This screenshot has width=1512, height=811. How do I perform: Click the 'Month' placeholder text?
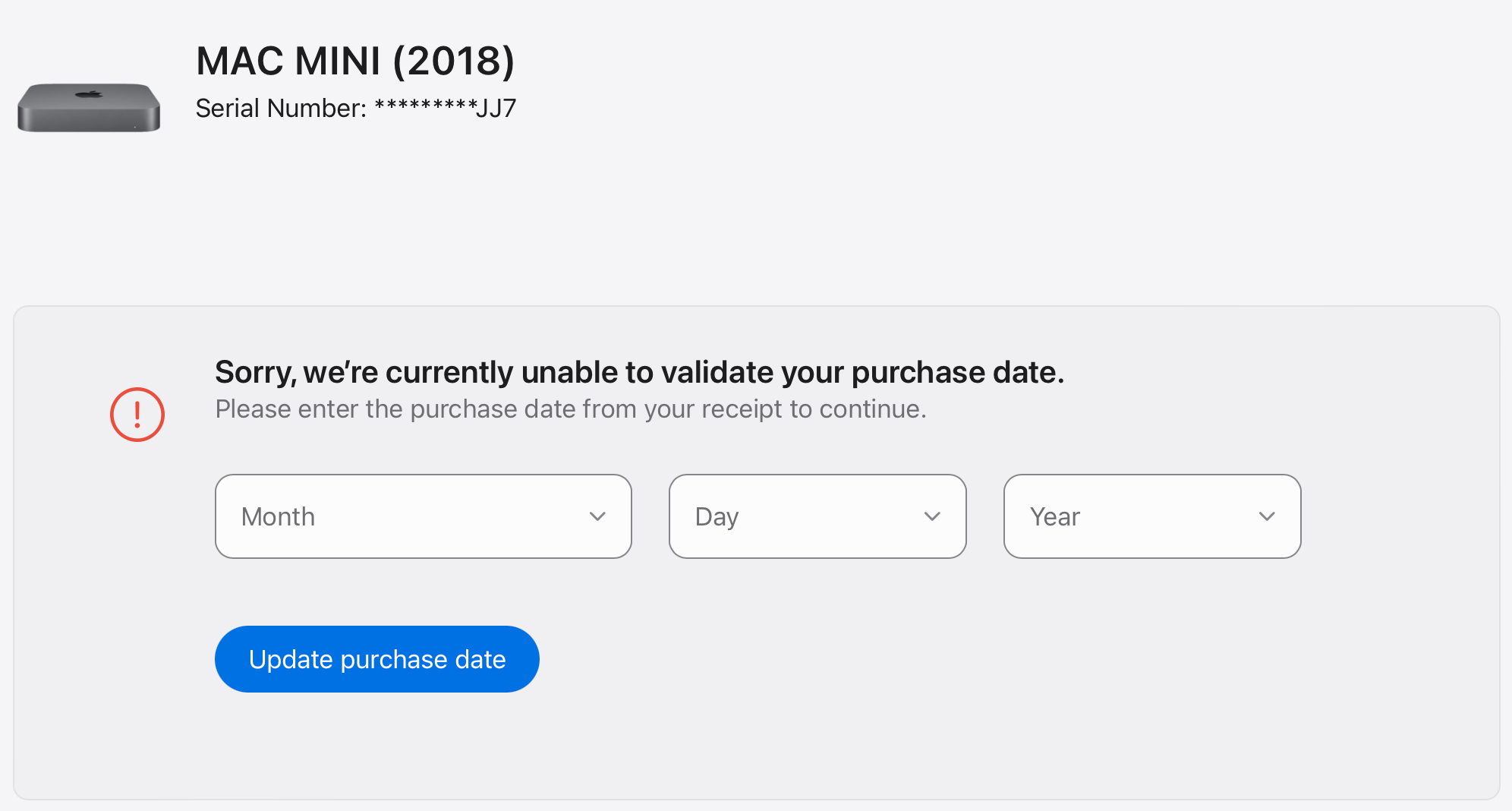pos(278,517)
